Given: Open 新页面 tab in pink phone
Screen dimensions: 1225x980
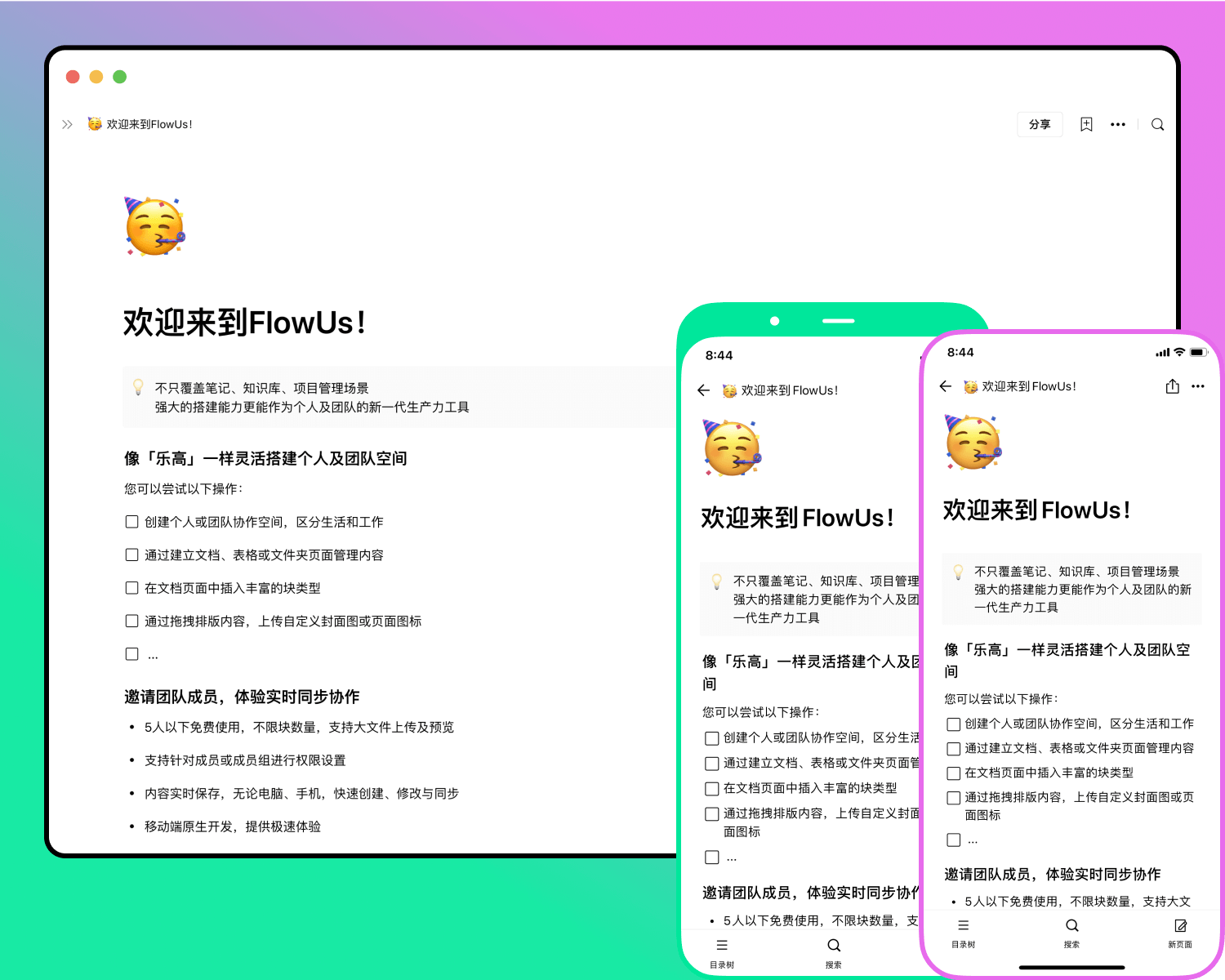Looking at the screenshot, I should [x=1180, y=933].
